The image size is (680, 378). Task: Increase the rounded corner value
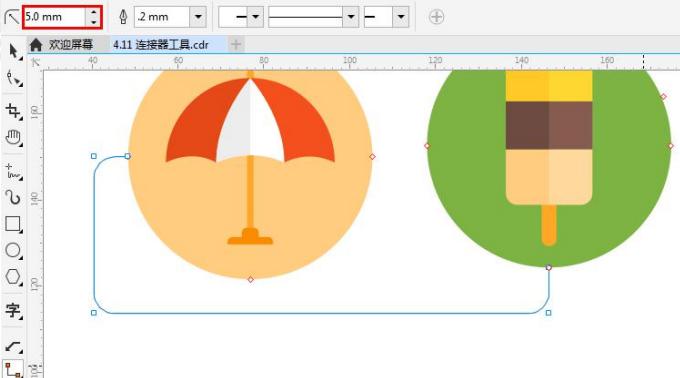pyautogui.click(x=93, y=12)
